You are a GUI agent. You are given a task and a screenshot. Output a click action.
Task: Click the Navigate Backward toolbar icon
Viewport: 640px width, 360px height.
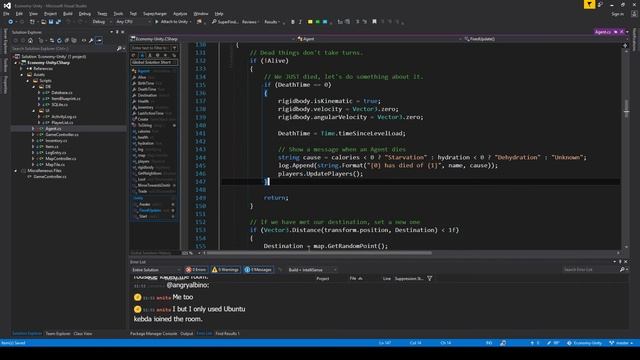(x=11, y=22)
